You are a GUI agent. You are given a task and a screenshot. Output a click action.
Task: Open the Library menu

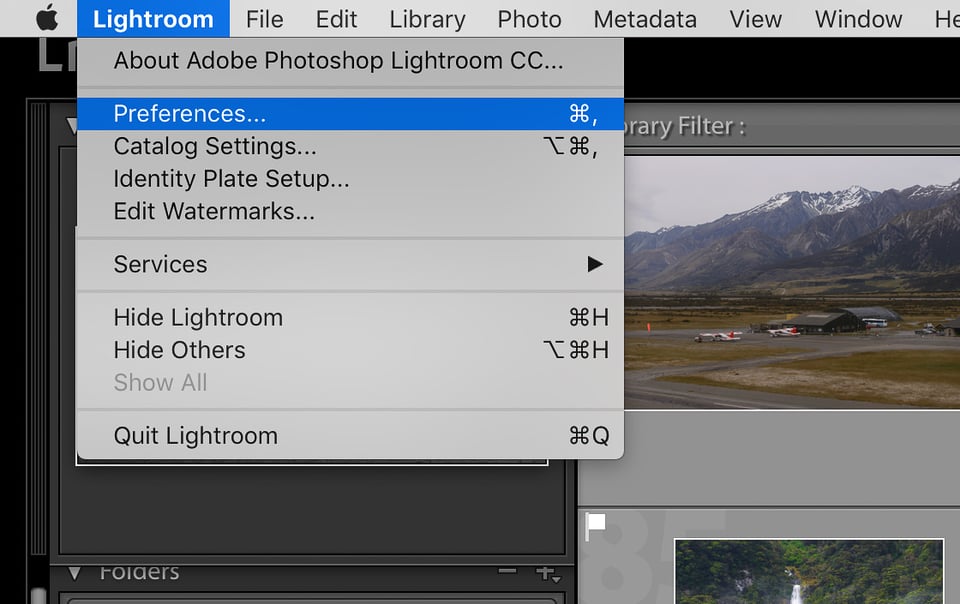427,19
